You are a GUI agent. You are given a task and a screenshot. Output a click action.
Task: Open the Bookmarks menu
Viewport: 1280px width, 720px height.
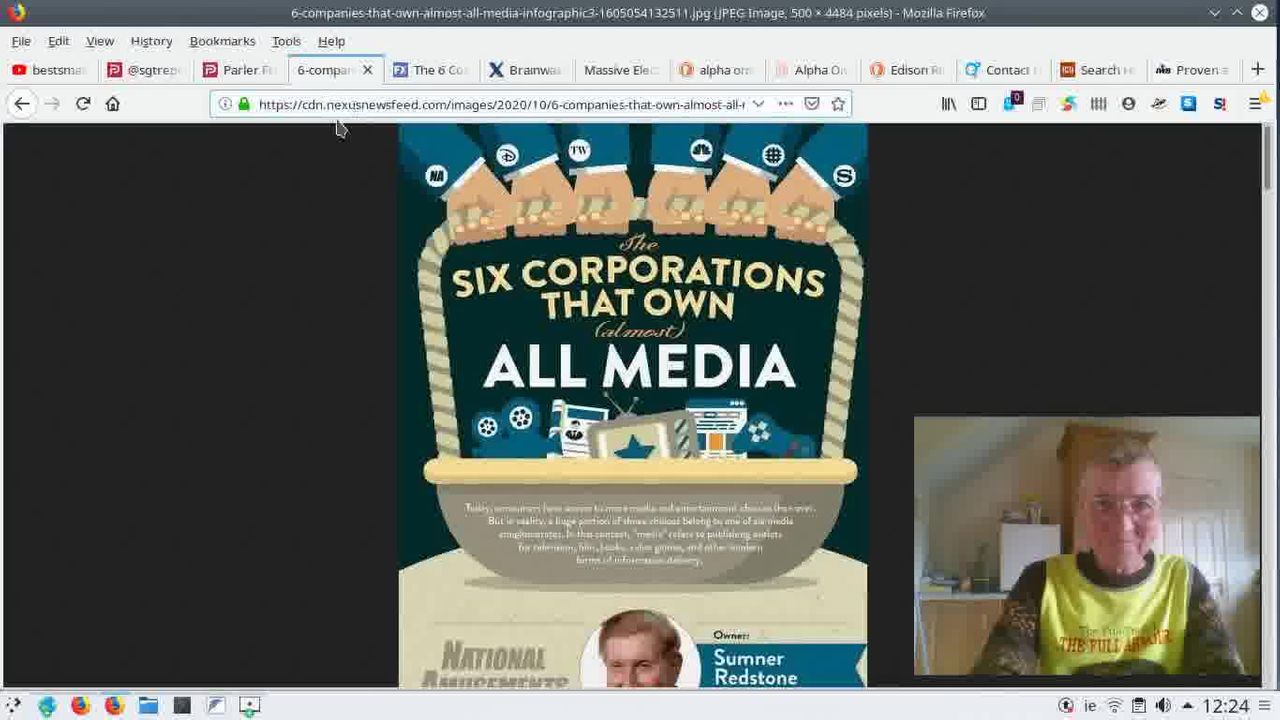tap(222, 41)
